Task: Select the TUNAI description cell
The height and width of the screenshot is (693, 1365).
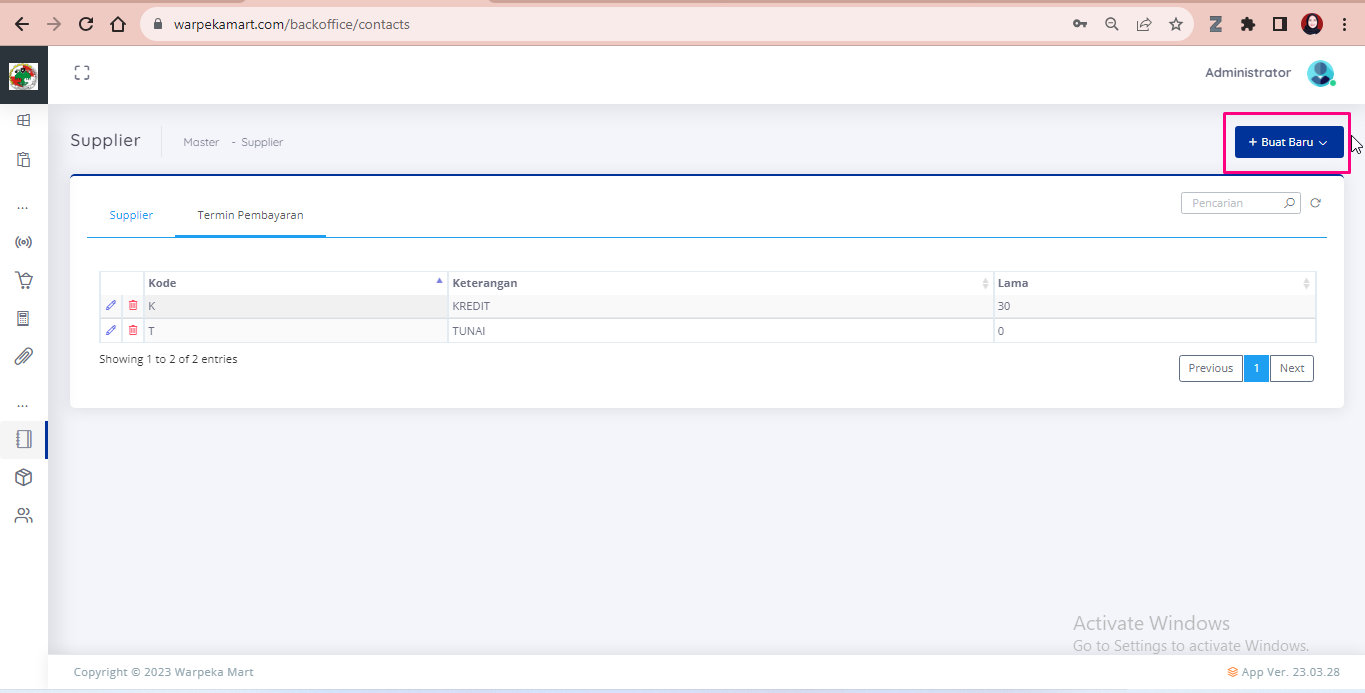Action: pos(721,331)
